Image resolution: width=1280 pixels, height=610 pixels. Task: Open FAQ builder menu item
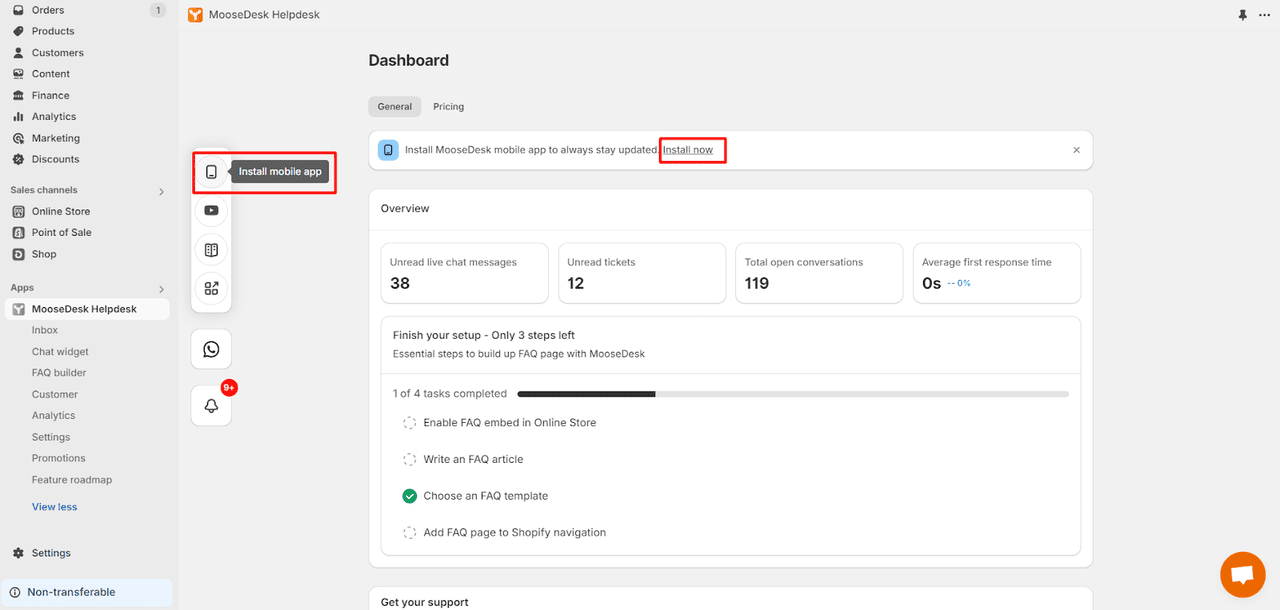tap(59, 373)
